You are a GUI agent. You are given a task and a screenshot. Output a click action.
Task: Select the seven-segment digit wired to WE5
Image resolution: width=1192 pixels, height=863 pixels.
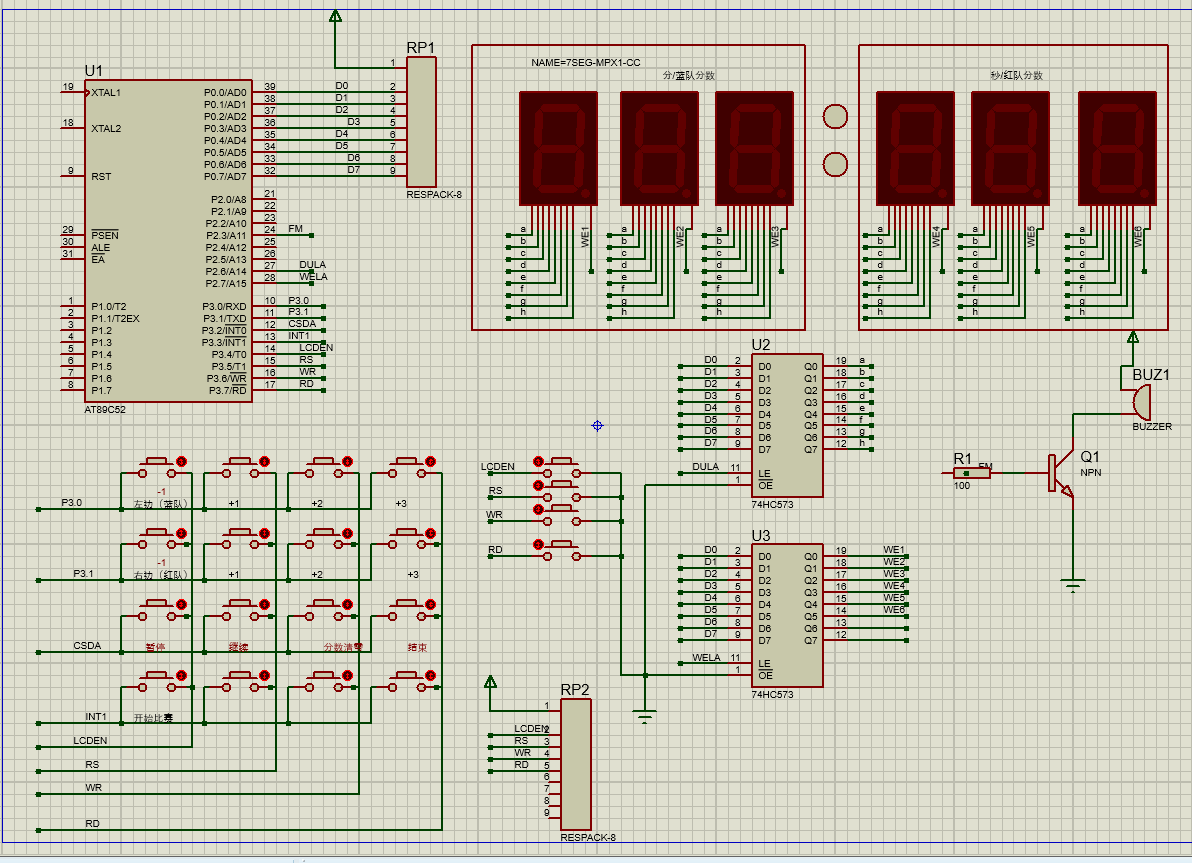pyautogui.click(x=1010, y=148)
